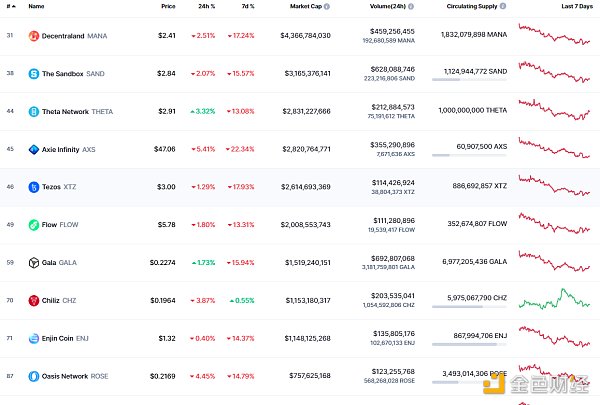Click the Gala coin logo icon
The width and height of the screenshot is (600, 405).
pos(34,263)
